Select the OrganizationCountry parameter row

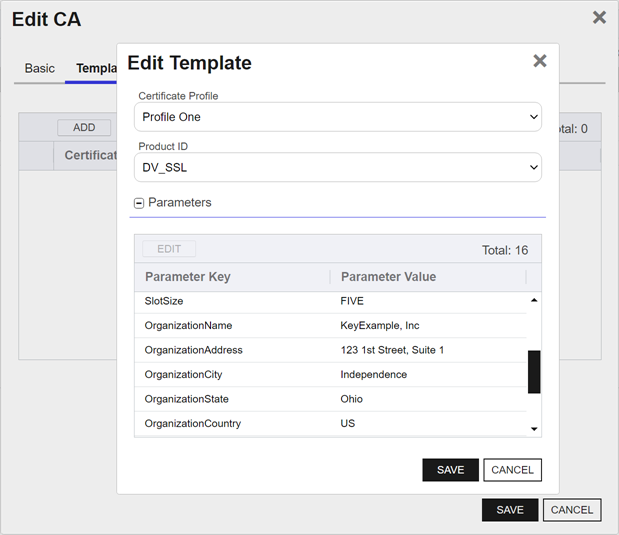(330, 423)
